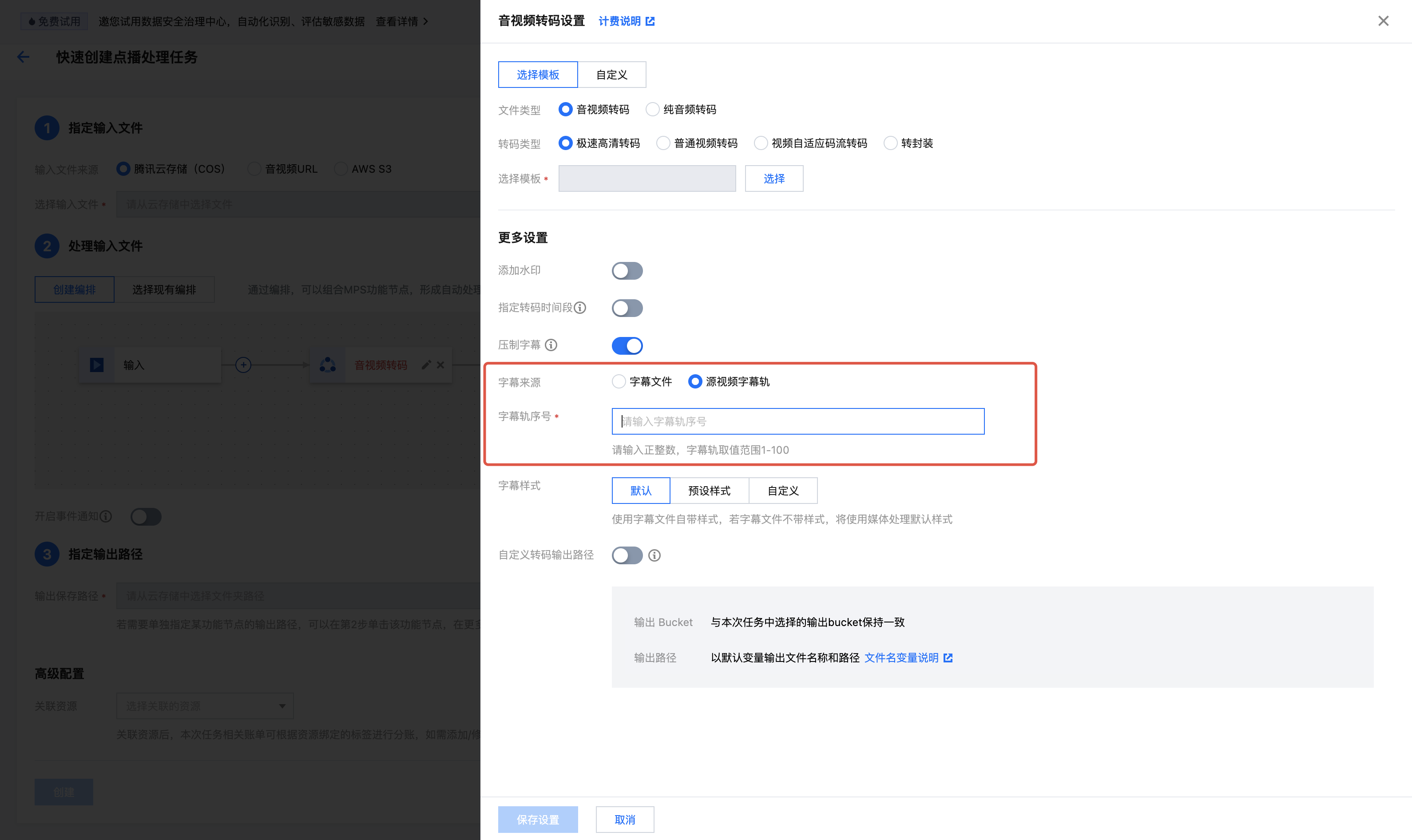Click info icon beside 指定转码时间段
1412x840 pixels.
tap(580, 307)
